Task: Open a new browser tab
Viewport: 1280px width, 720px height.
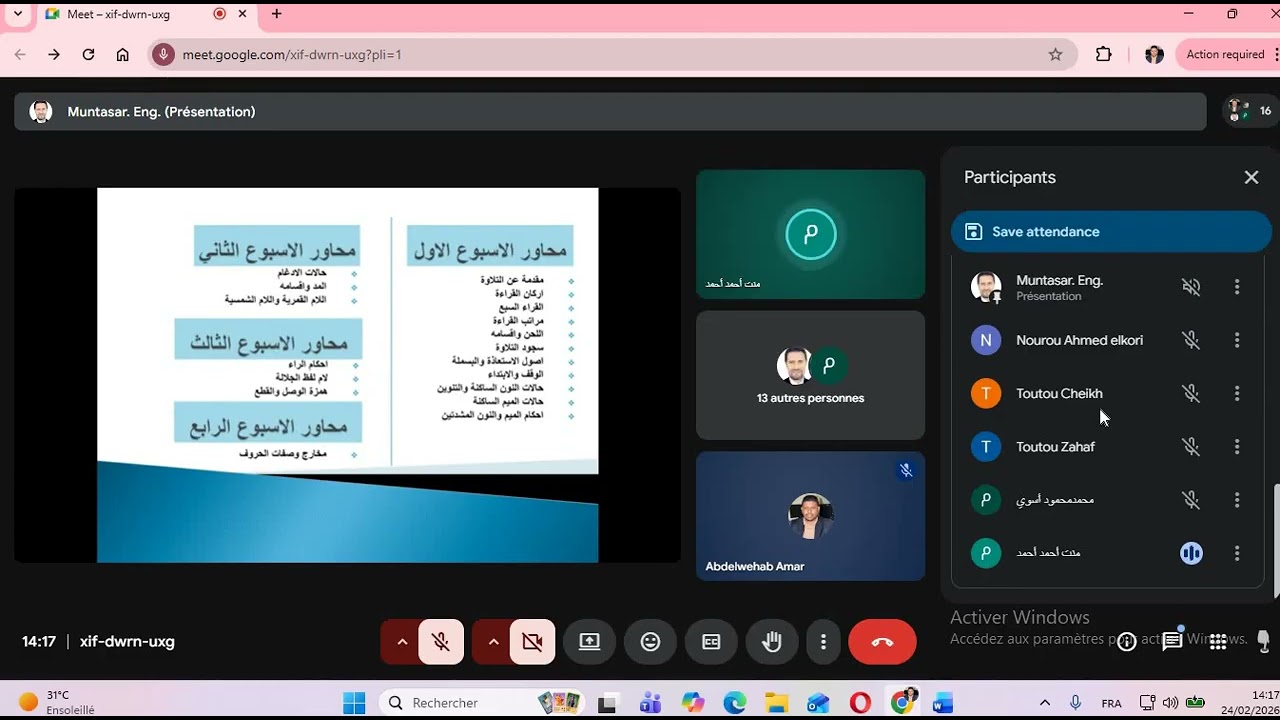Action: click(277, 14)
